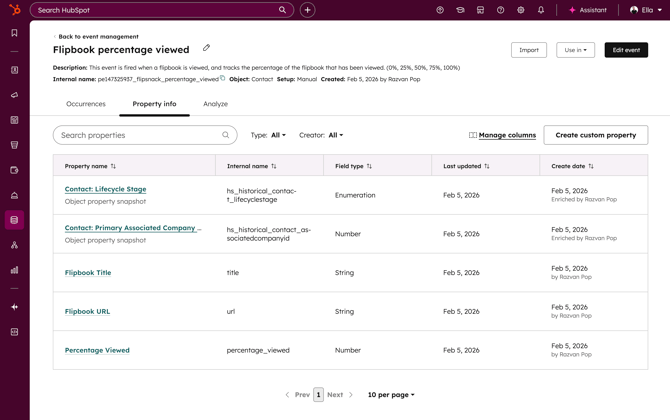Click the plus quick-create button
This screenshot has width=670, height=420.
coord(307,10)
